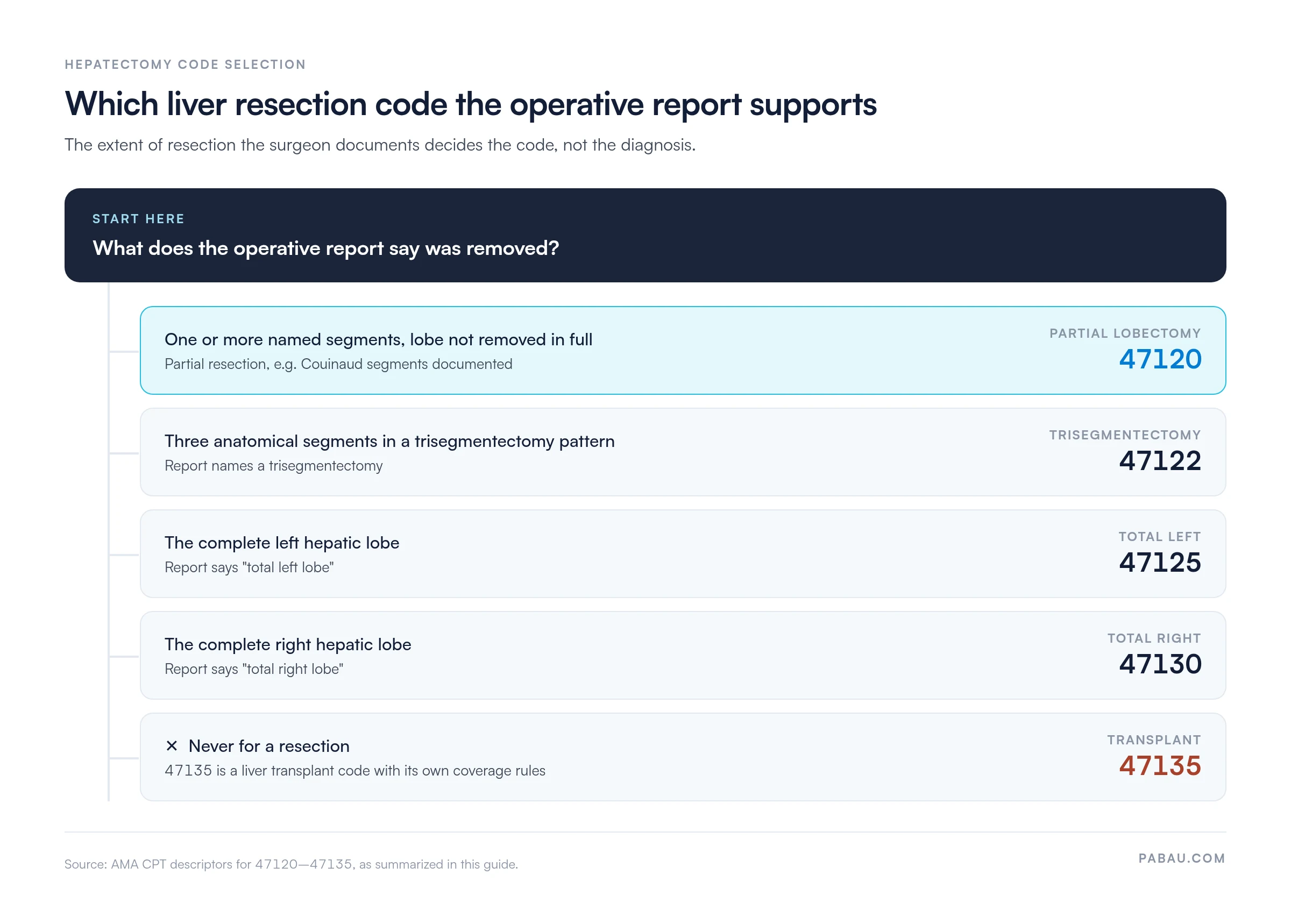
Task: Click the blue 47120 code number
Action: point(1160,359)
